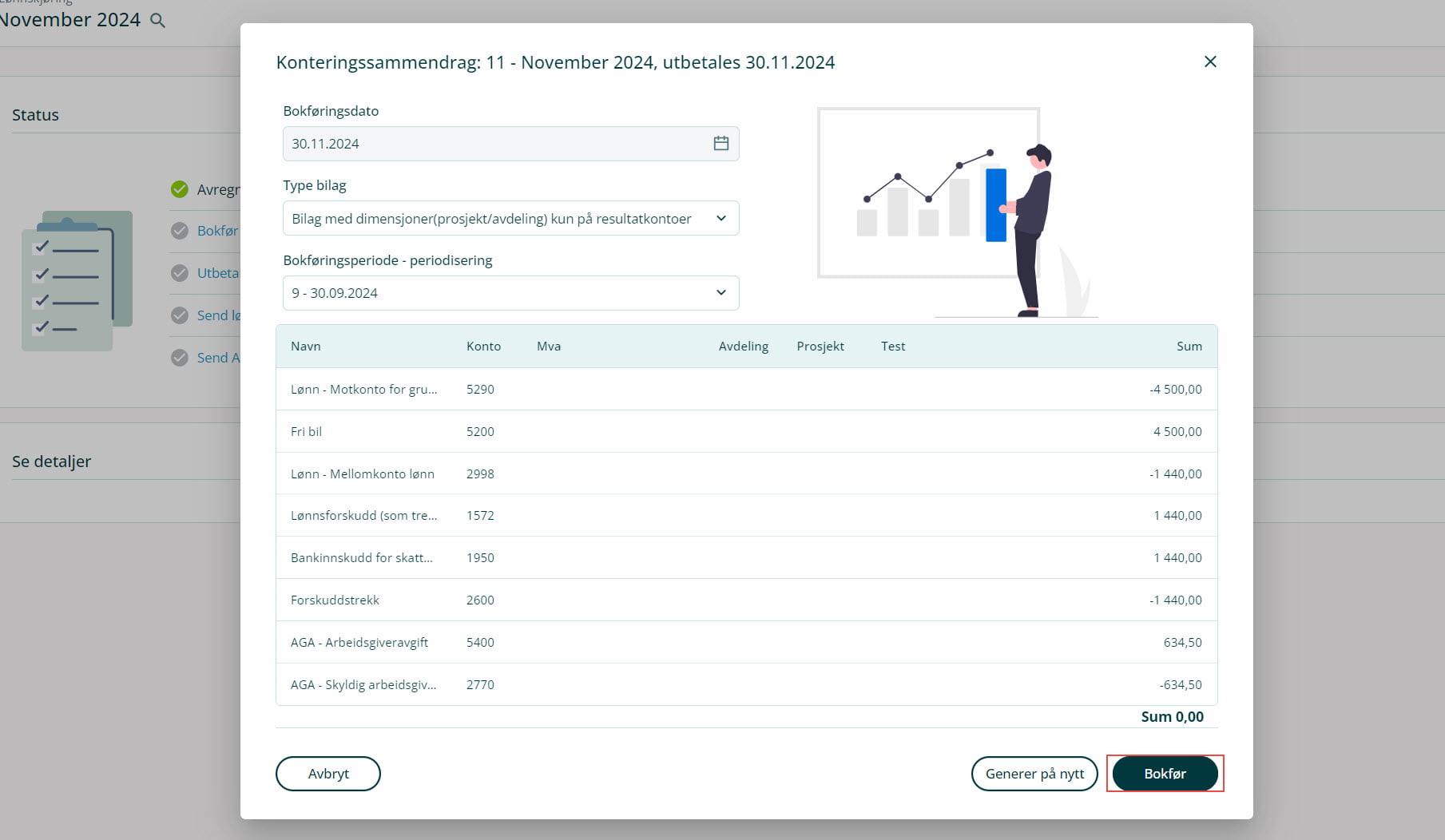Viewport: 1445px width, 840px height.
Task: Click the calendar icon in Bokføringsdato field
Action: coord(721,144)
